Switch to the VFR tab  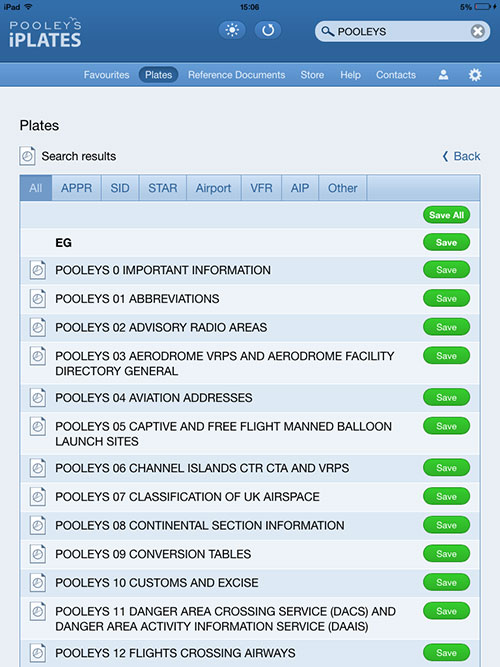[261, 188]
